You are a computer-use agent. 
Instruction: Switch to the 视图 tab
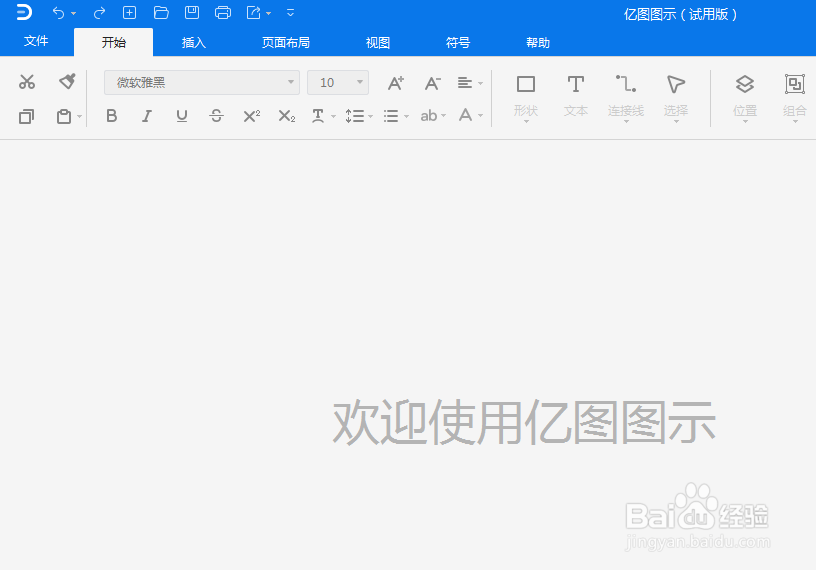tap(378, 43)
